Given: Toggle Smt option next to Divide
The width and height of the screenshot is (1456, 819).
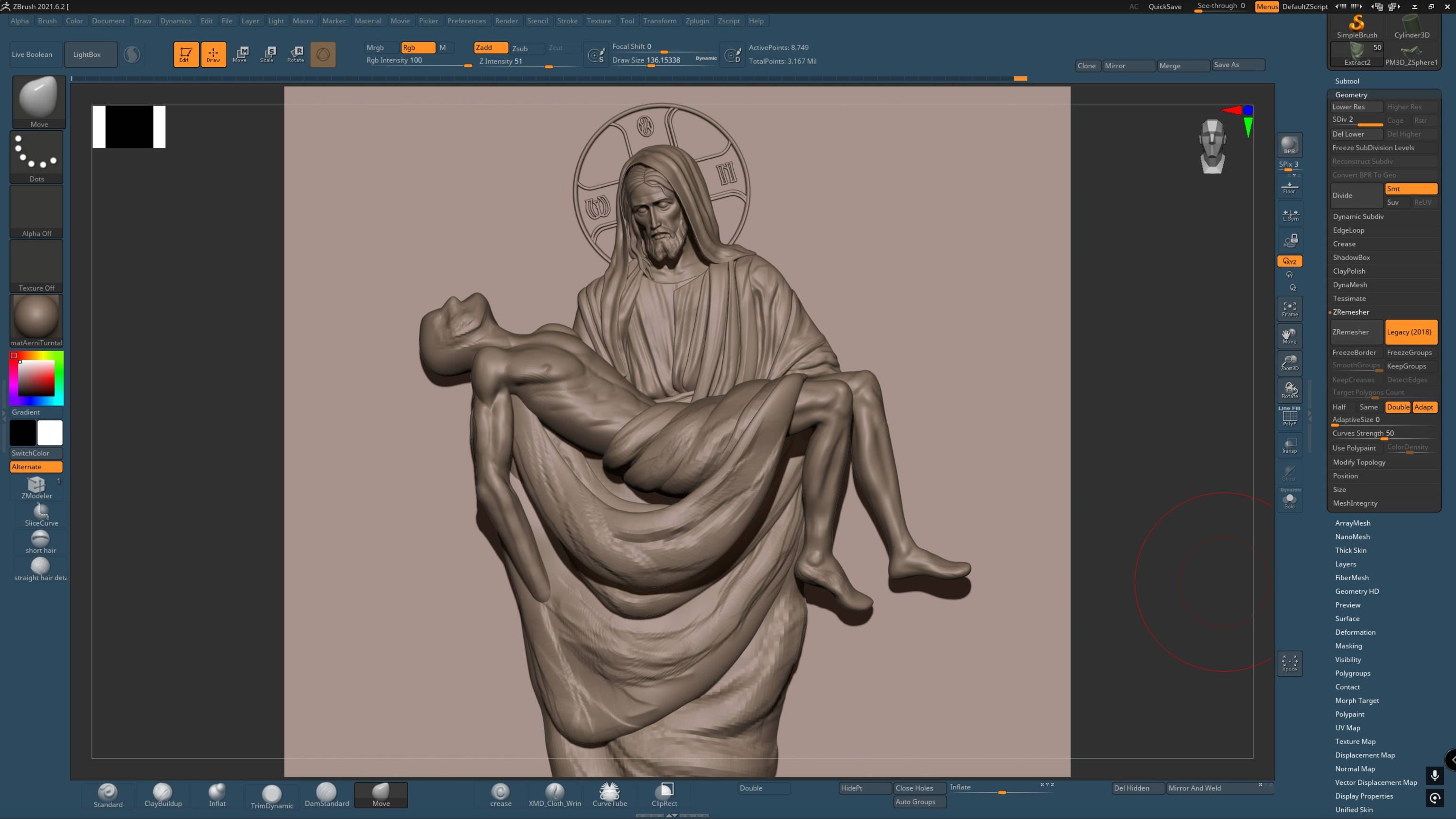Looking at the screenshot, I should [1411, 189].
